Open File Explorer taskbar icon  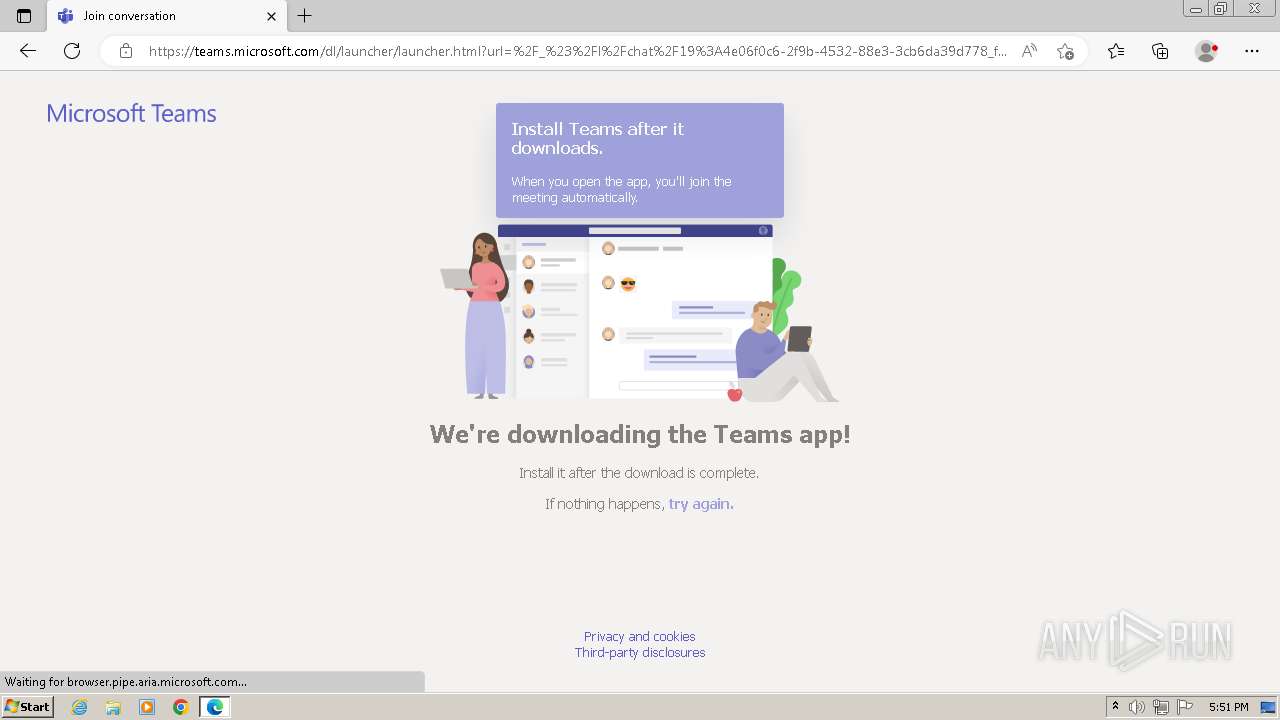(113, 707)
